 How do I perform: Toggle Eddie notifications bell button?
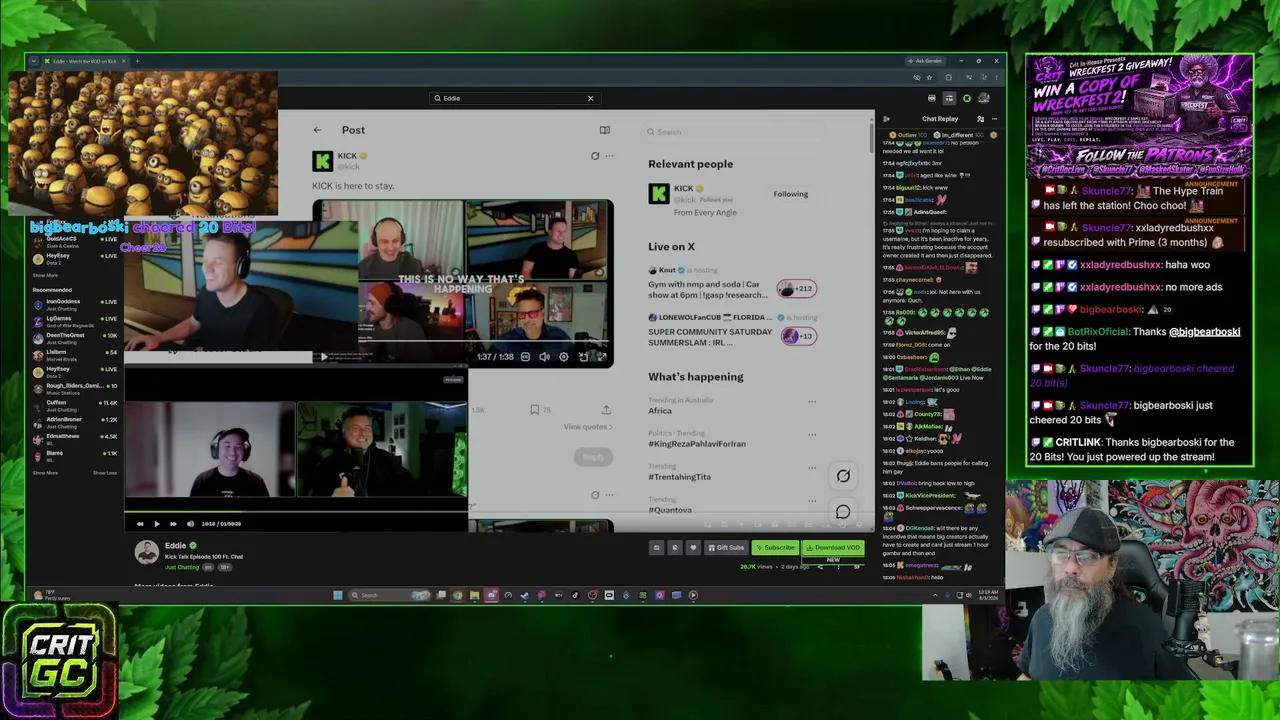(x=674, y=548)
